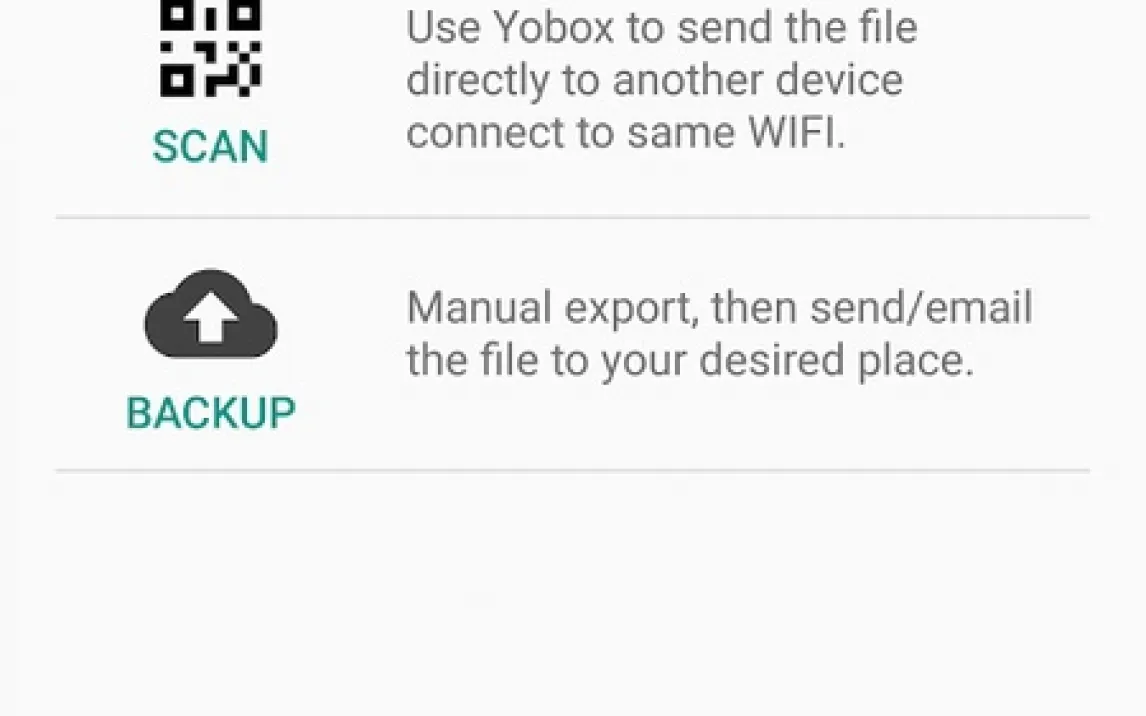Click the words 'desired place' in the backup text

pyautogui.click(x=836, y=361)
